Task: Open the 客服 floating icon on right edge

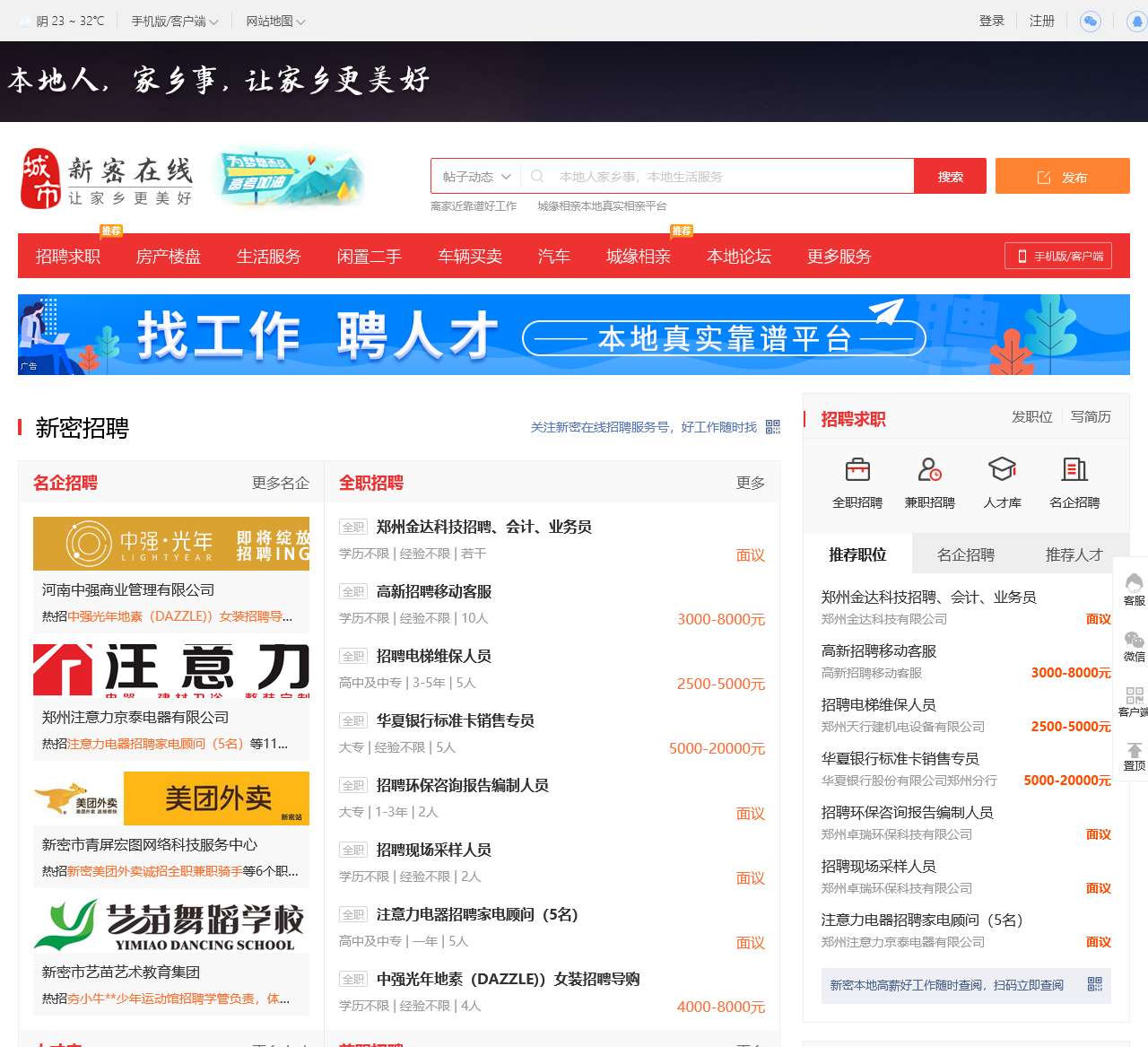Action: point(1134,583)
